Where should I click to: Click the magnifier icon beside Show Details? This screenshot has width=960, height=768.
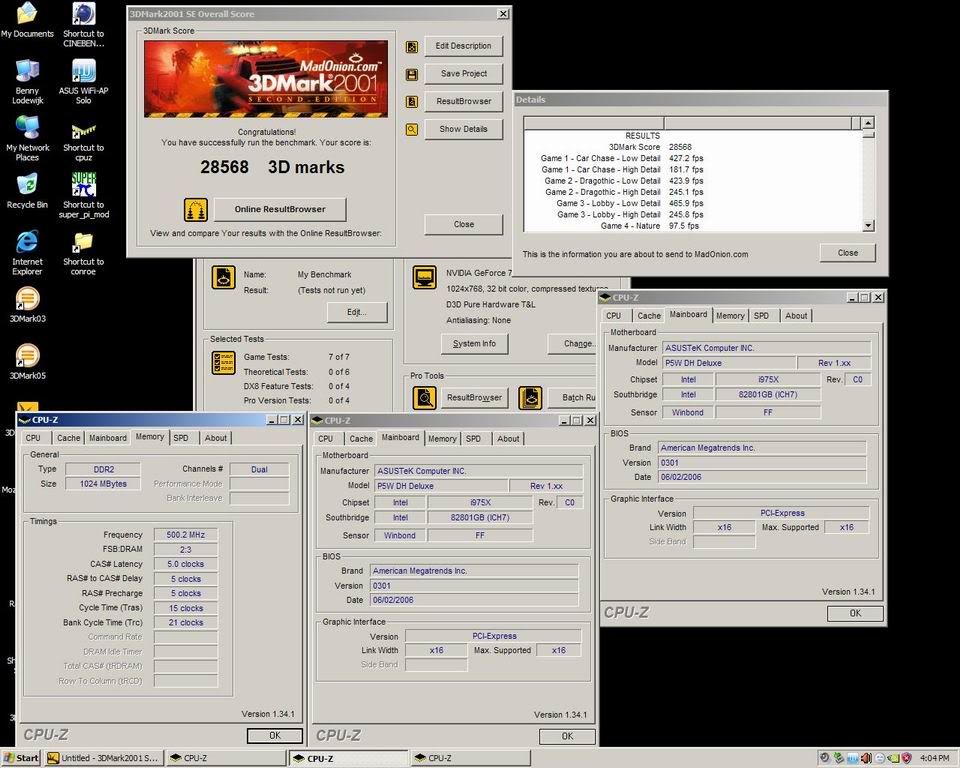tap(412, 129)
